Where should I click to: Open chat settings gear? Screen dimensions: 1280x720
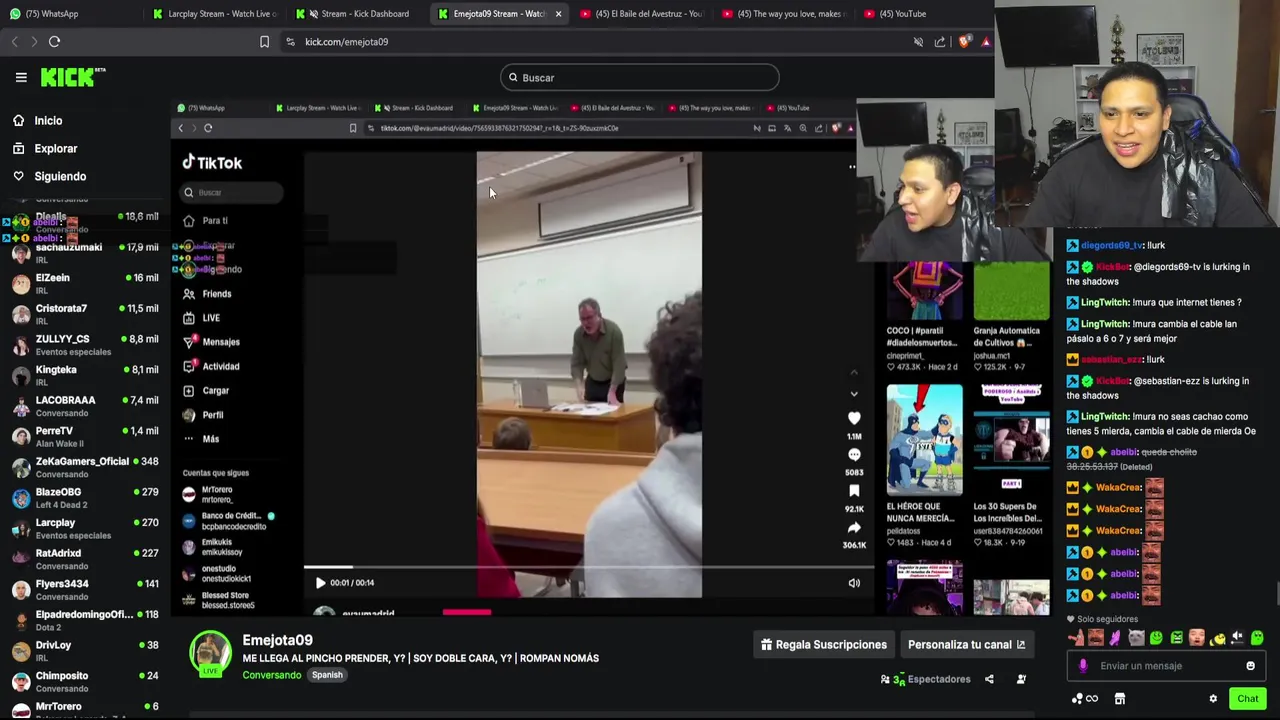[1213, 699]
